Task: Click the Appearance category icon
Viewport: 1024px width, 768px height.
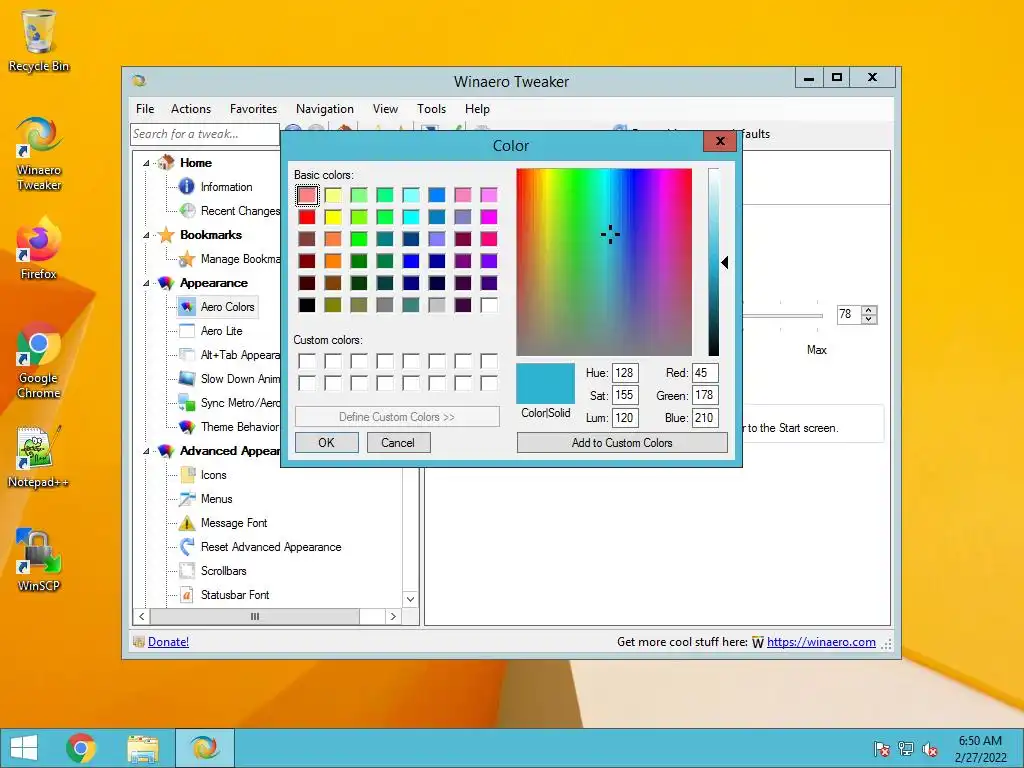Action: [166, 283]
